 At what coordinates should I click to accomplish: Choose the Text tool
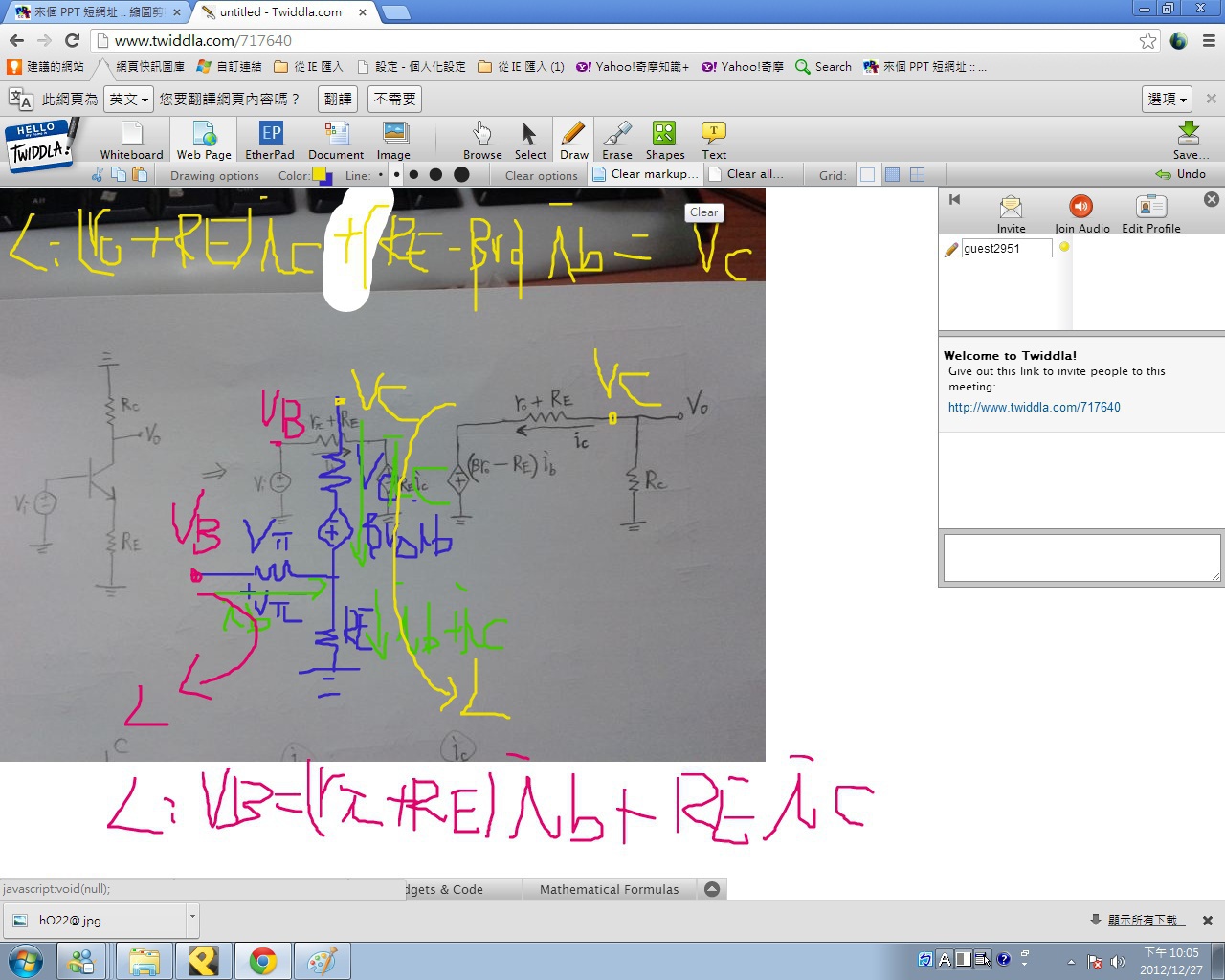[x=714, y=140]
